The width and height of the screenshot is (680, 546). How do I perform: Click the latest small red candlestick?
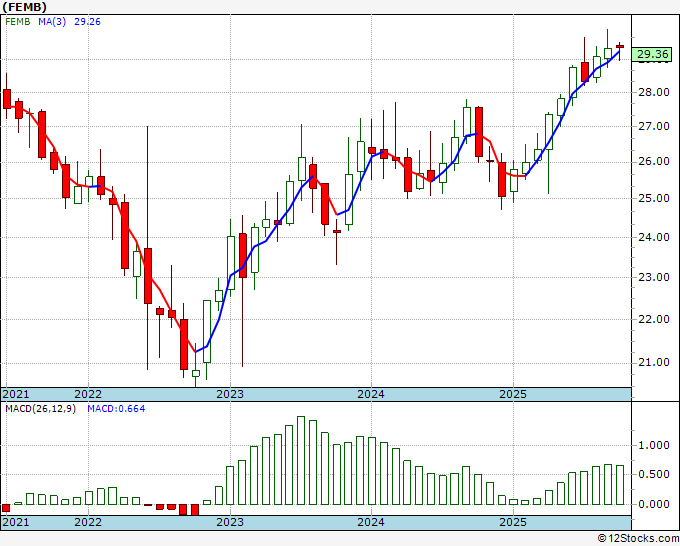pos(620,46)
